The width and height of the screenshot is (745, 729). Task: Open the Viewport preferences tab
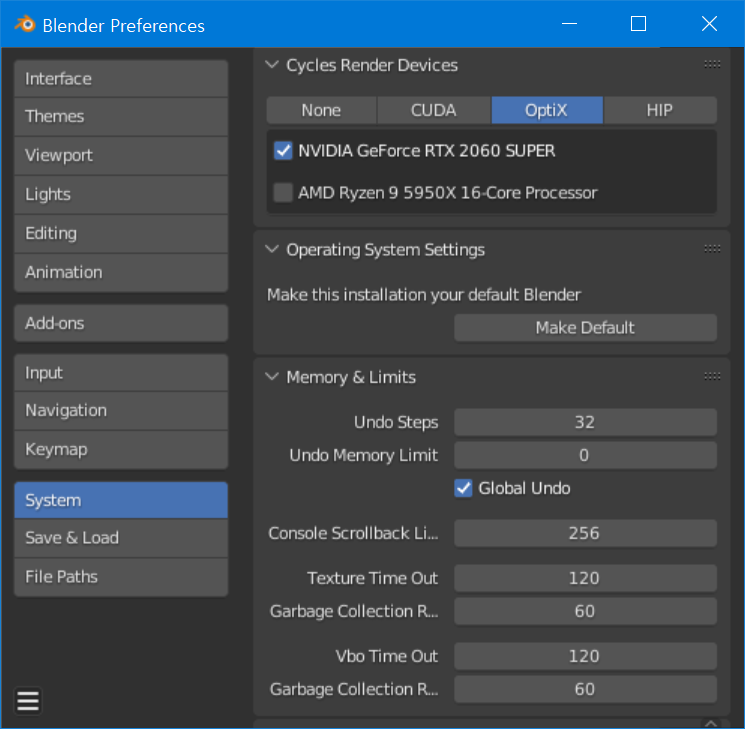tap(121, 156)
